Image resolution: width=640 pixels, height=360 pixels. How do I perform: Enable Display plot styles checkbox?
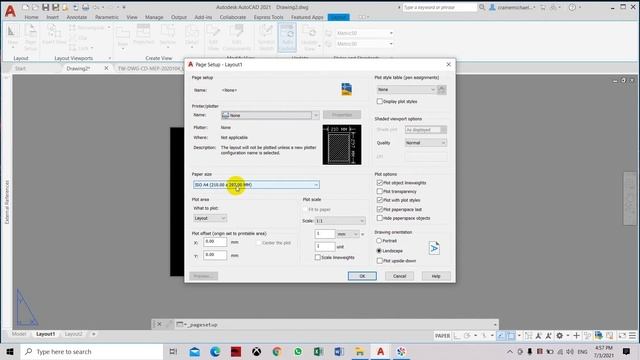380,101
